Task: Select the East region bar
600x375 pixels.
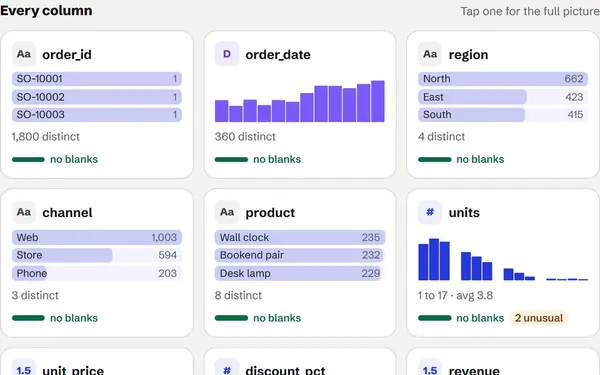Action: [503, 97]
